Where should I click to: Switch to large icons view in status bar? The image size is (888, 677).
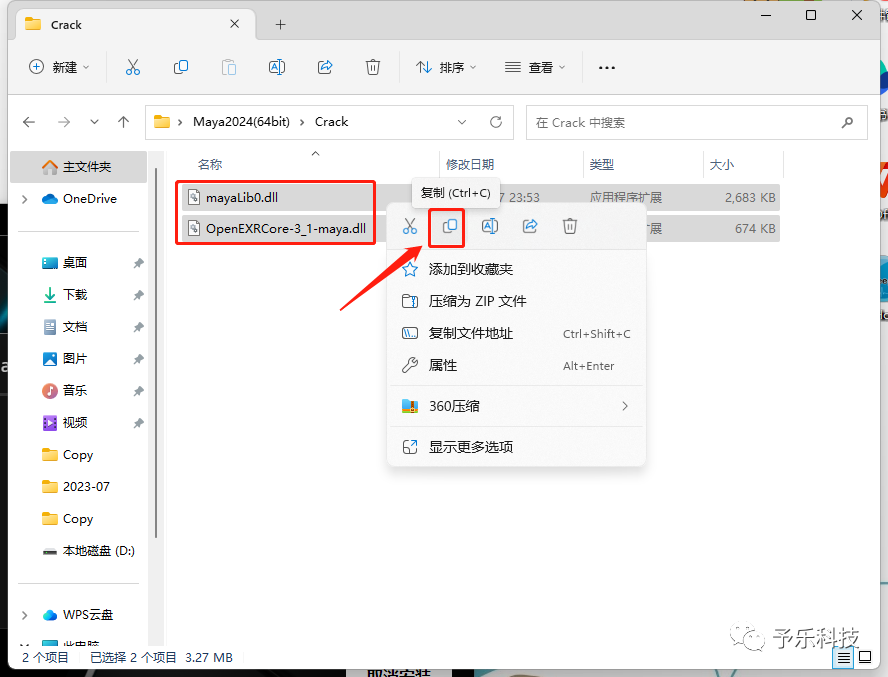(865, 657)
